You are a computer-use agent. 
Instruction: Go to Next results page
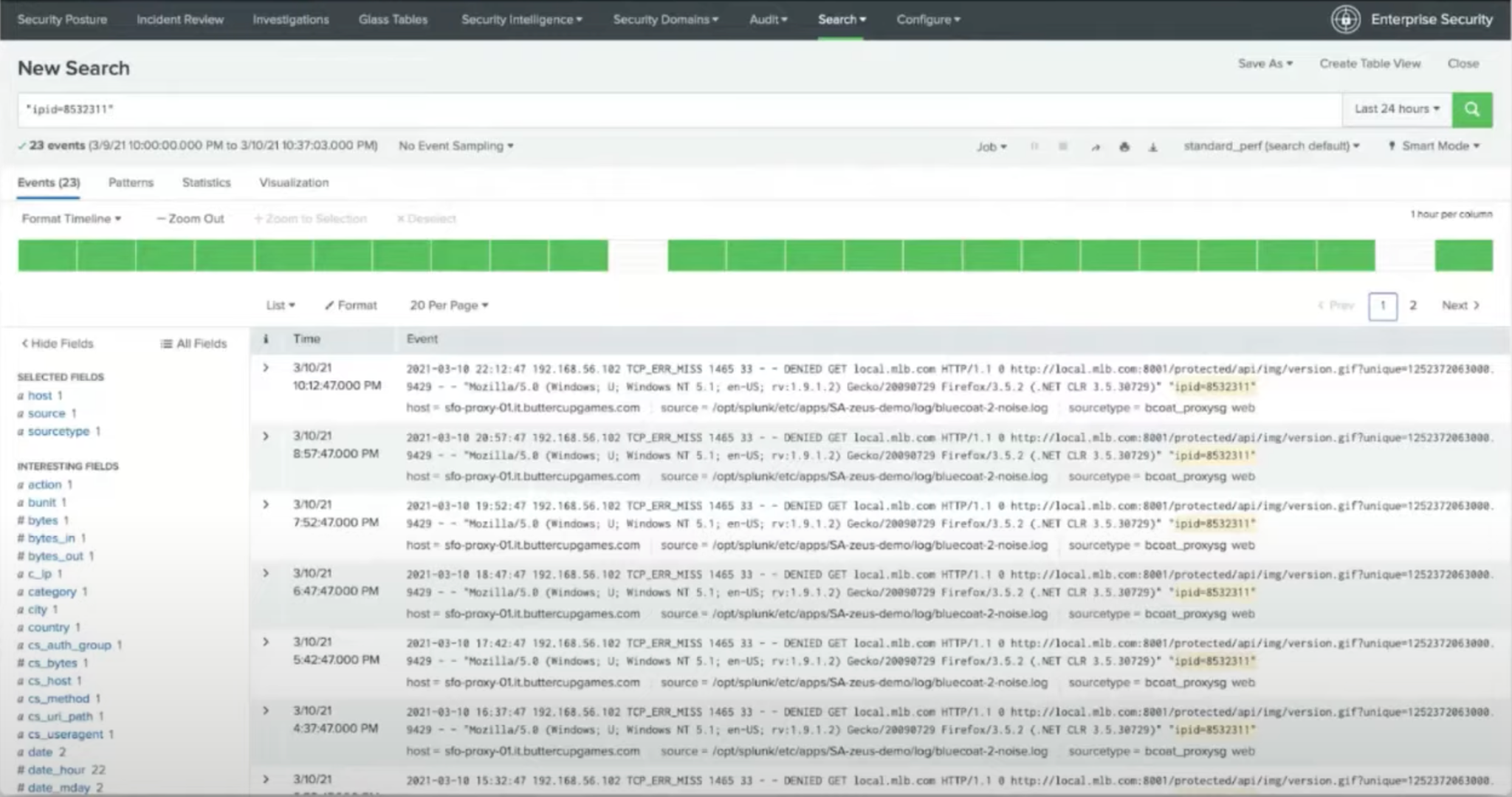tap(1460, 305)
